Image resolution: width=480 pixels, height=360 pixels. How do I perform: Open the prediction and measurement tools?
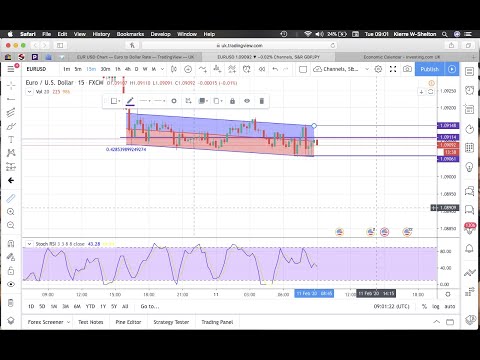(x=11, y=166)
